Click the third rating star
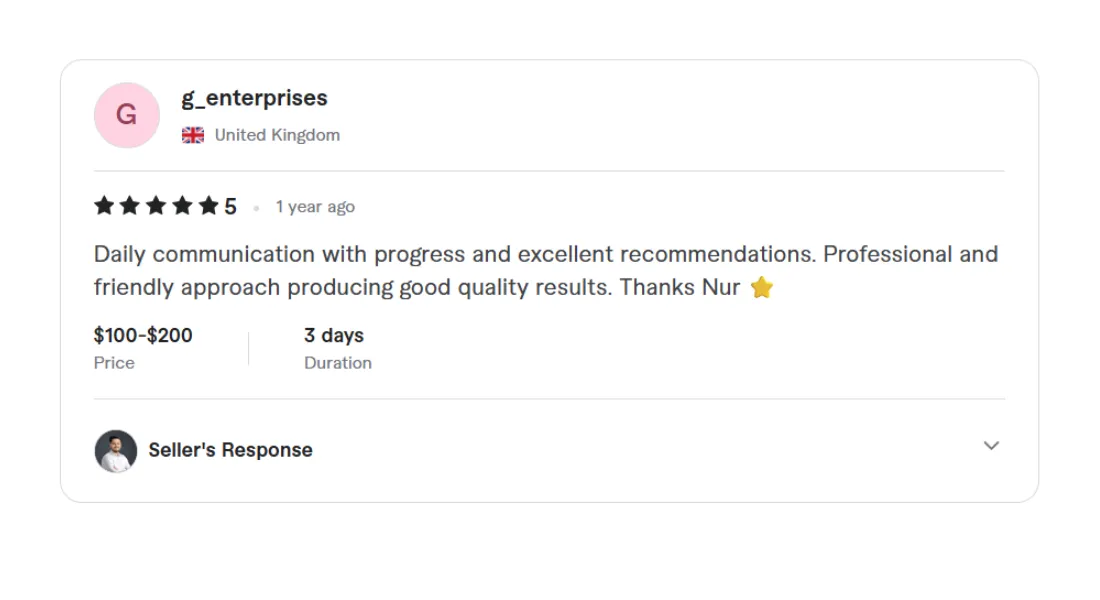 pyautogui.click(x=156, y=206)
